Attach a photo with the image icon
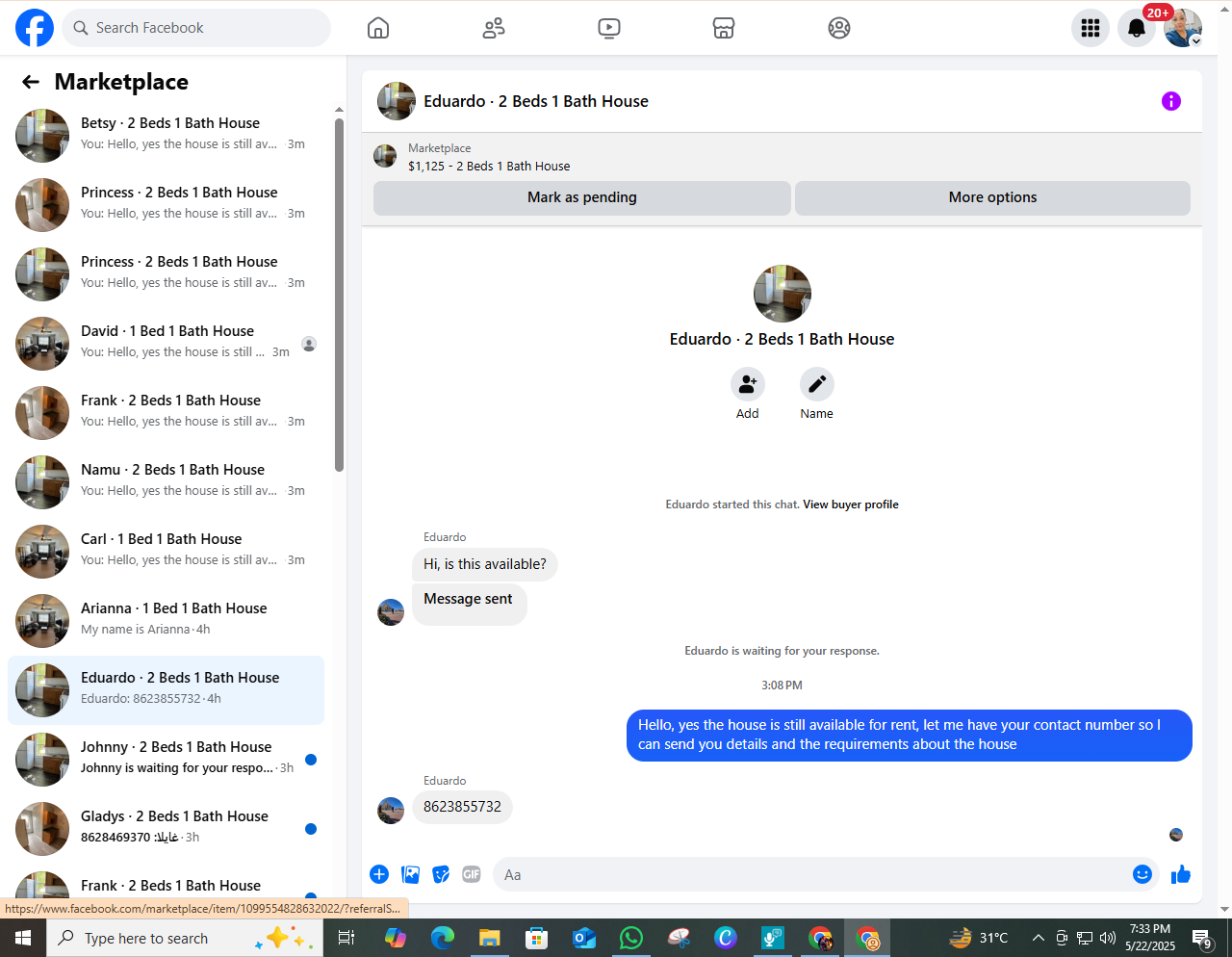The image size is (1232, 957). [411, 874]
